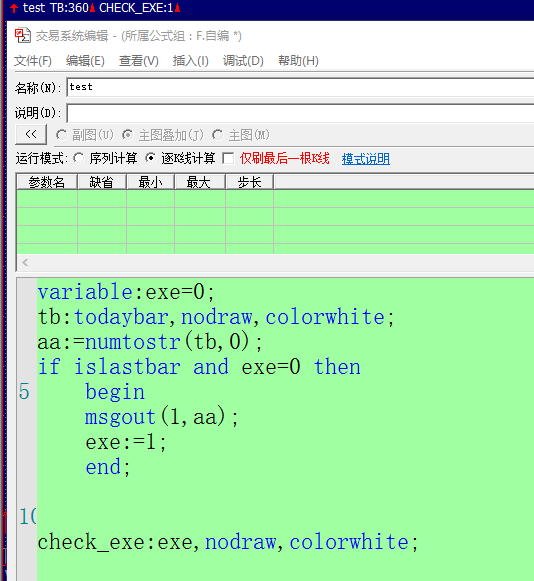Open the 模式说明 link
The height and width of the screenshot is (581, 534).
pos(365,159)
